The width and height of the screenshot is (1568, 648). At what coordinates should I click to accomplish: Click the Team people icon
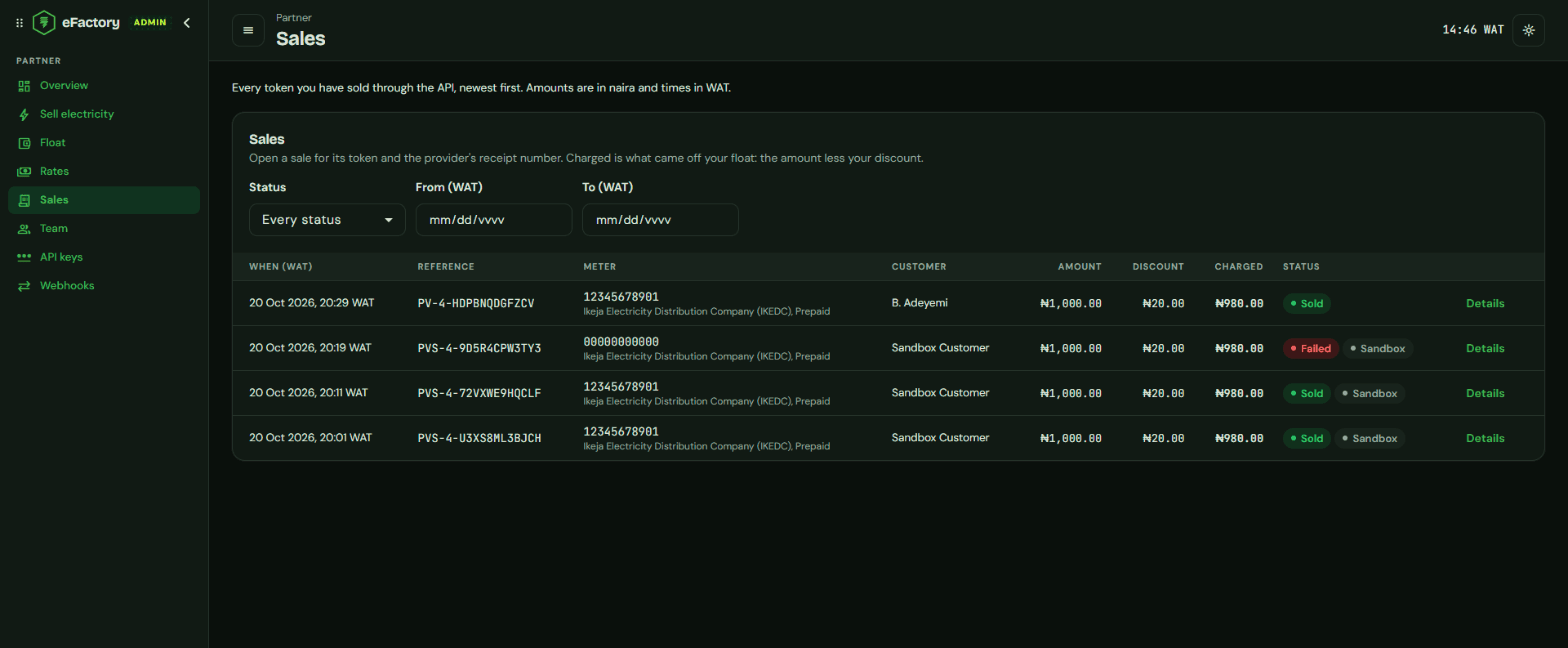[24, 229]
